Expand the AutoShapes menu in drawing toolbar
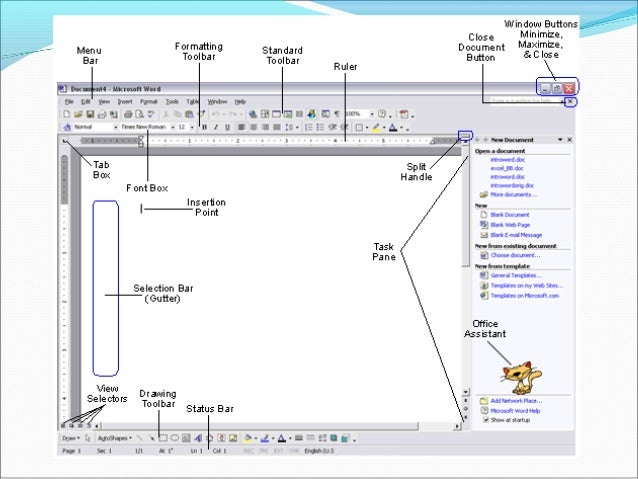The height and width of the screenshot is (479, 638). (x=114, y=438)
